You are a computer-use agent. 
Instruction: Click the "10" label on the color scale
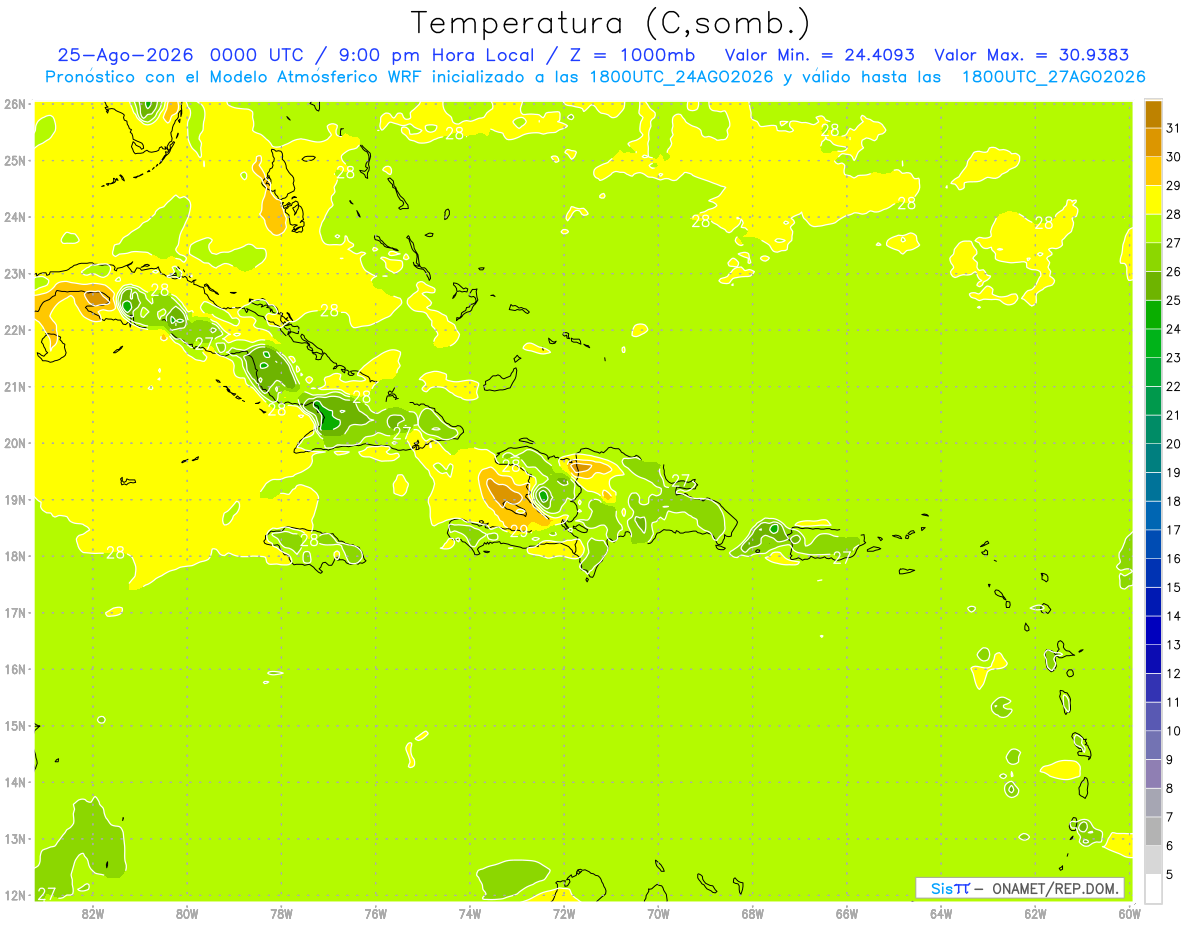1174,731
